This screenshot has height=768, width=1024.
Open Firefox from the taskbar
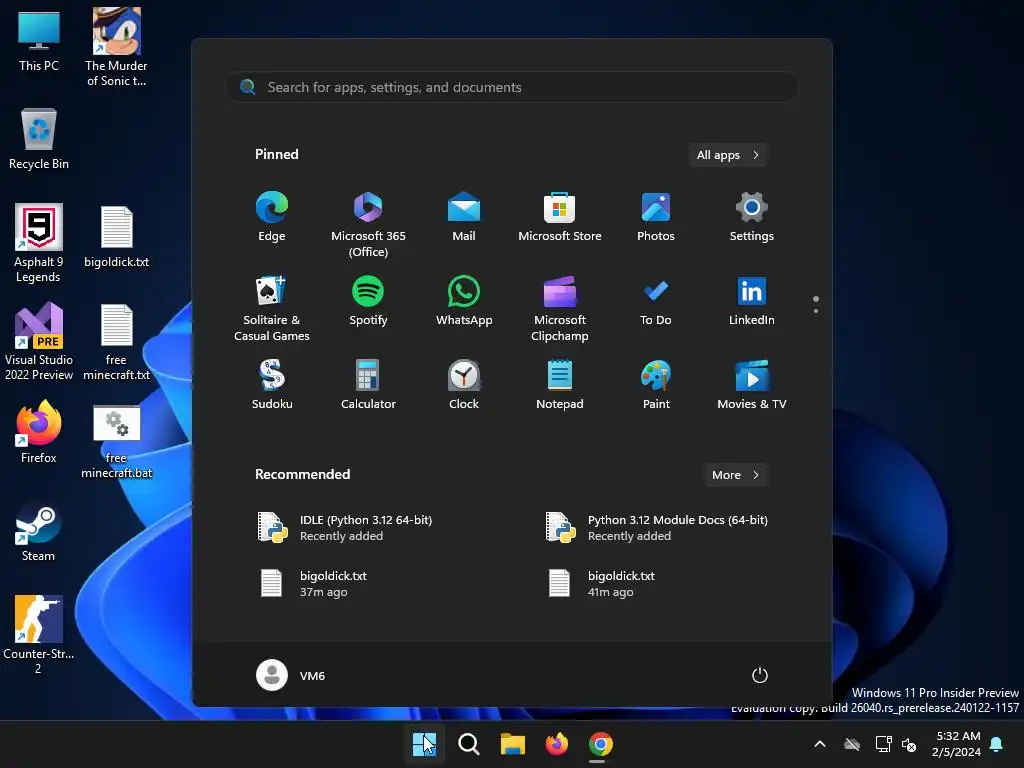(556, 744)
